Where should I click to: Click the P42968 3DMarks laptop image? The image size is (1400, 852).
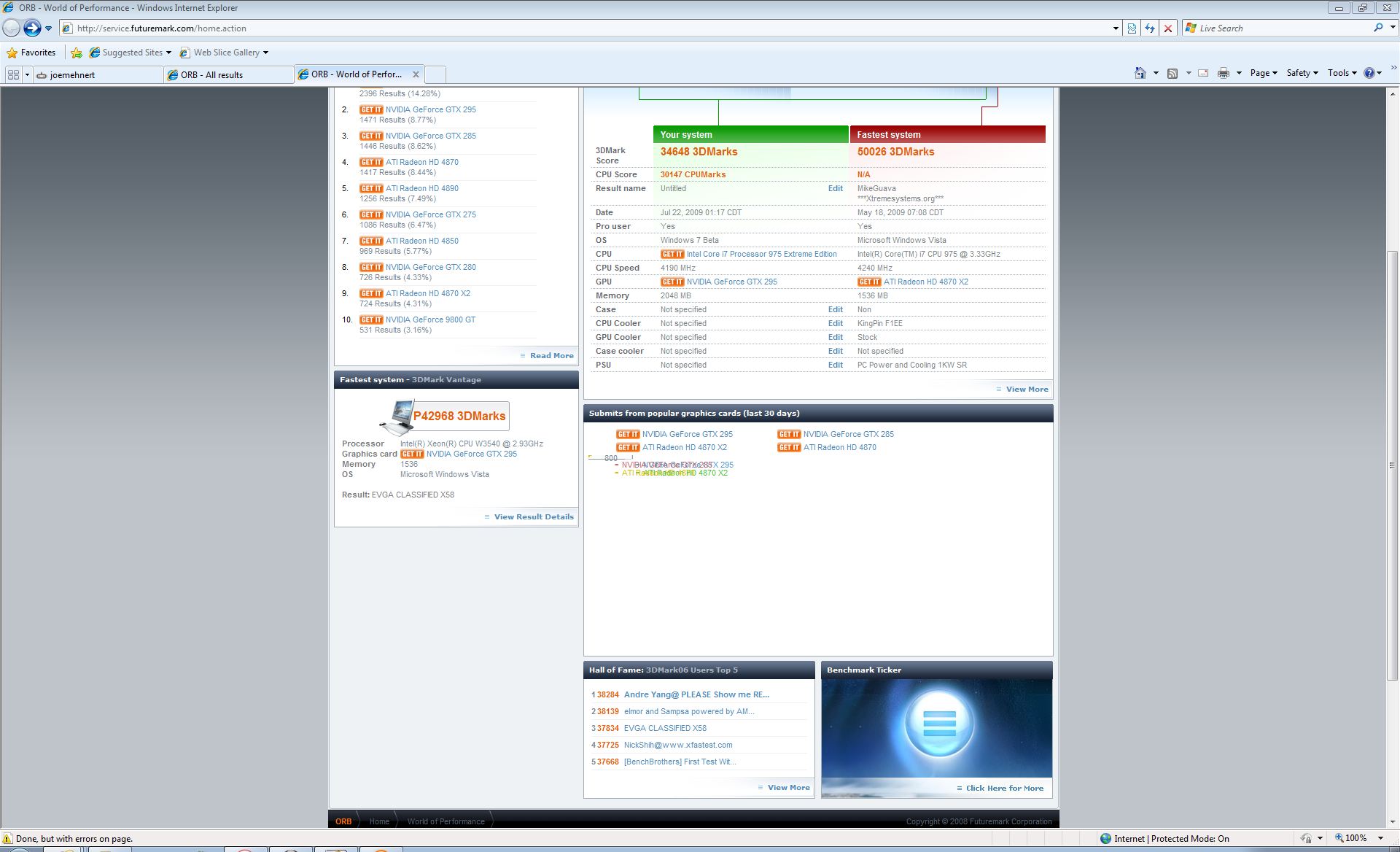(x=397, y=417)
